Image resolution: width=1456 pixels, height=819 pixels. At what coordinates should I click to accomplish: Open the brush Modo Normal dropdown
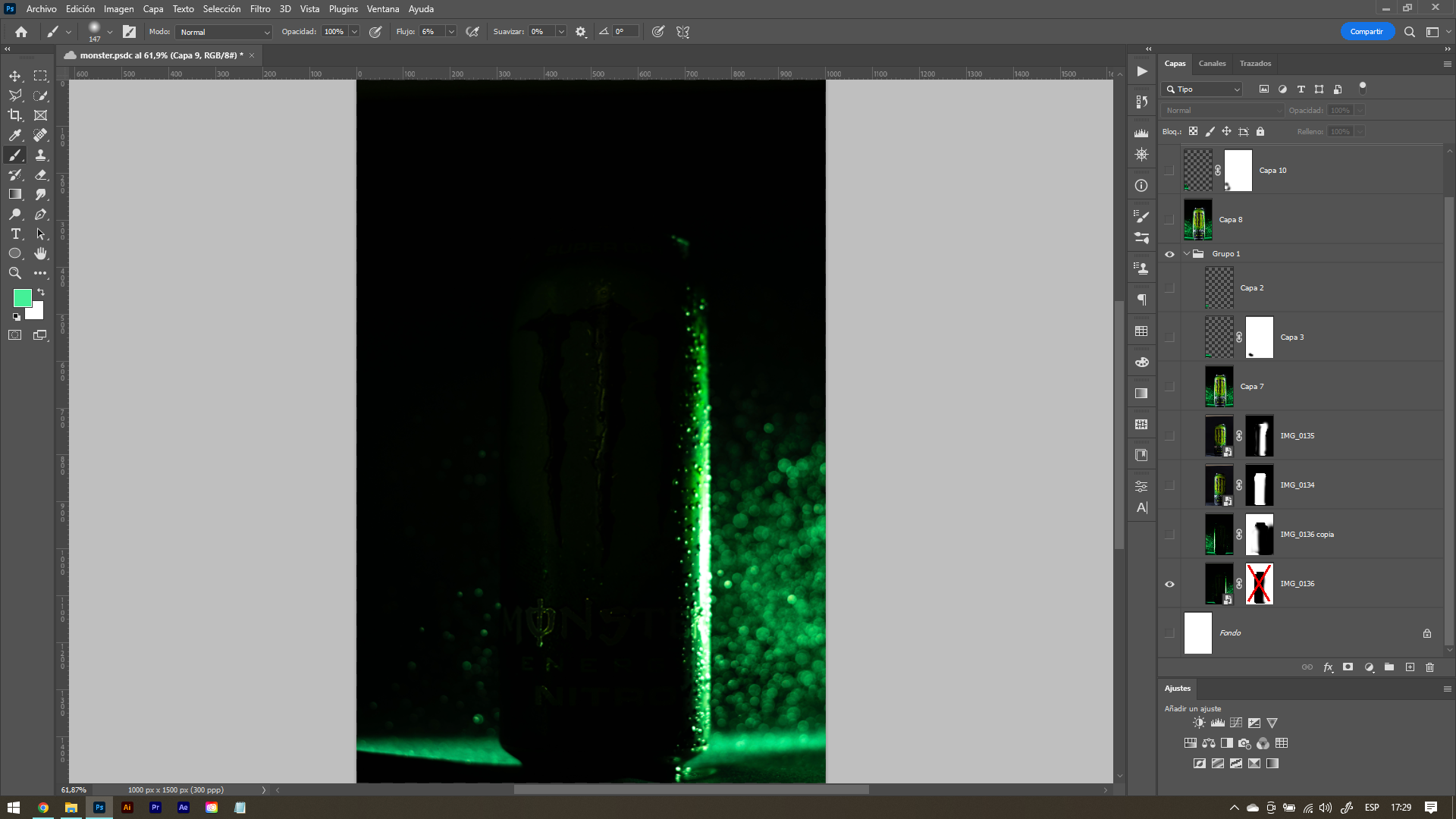pyautogui.click(x=224, y=32)
